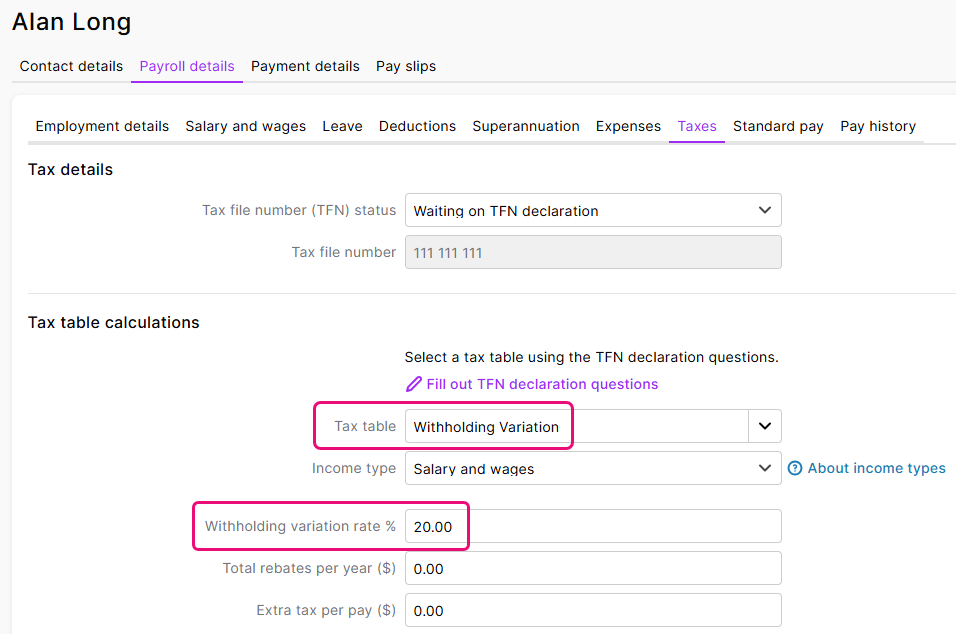
Task: Click the pencil icon beside TFN declaration questions
Action: click(414, 384)
